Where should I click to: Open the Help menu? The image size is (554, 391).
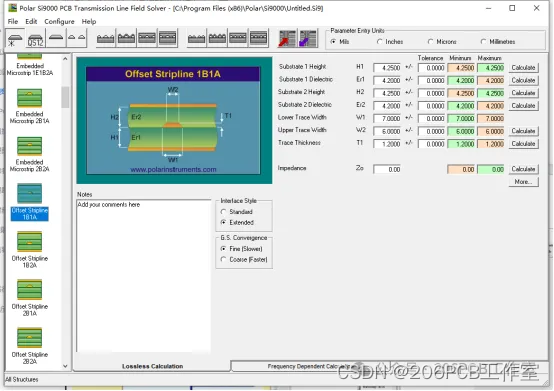coord(89,22)
